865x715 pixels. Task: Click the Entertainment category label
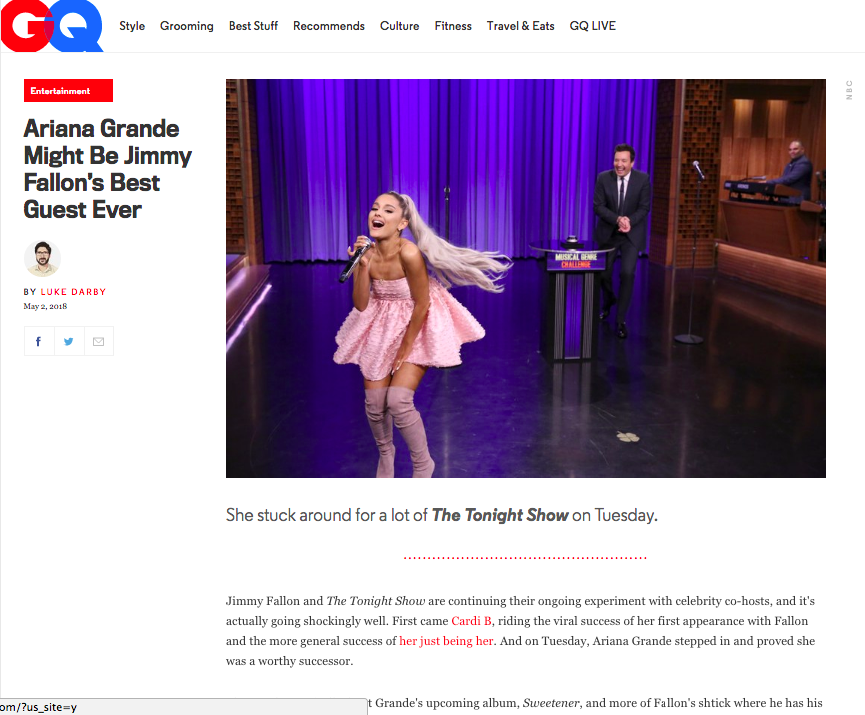67,90
